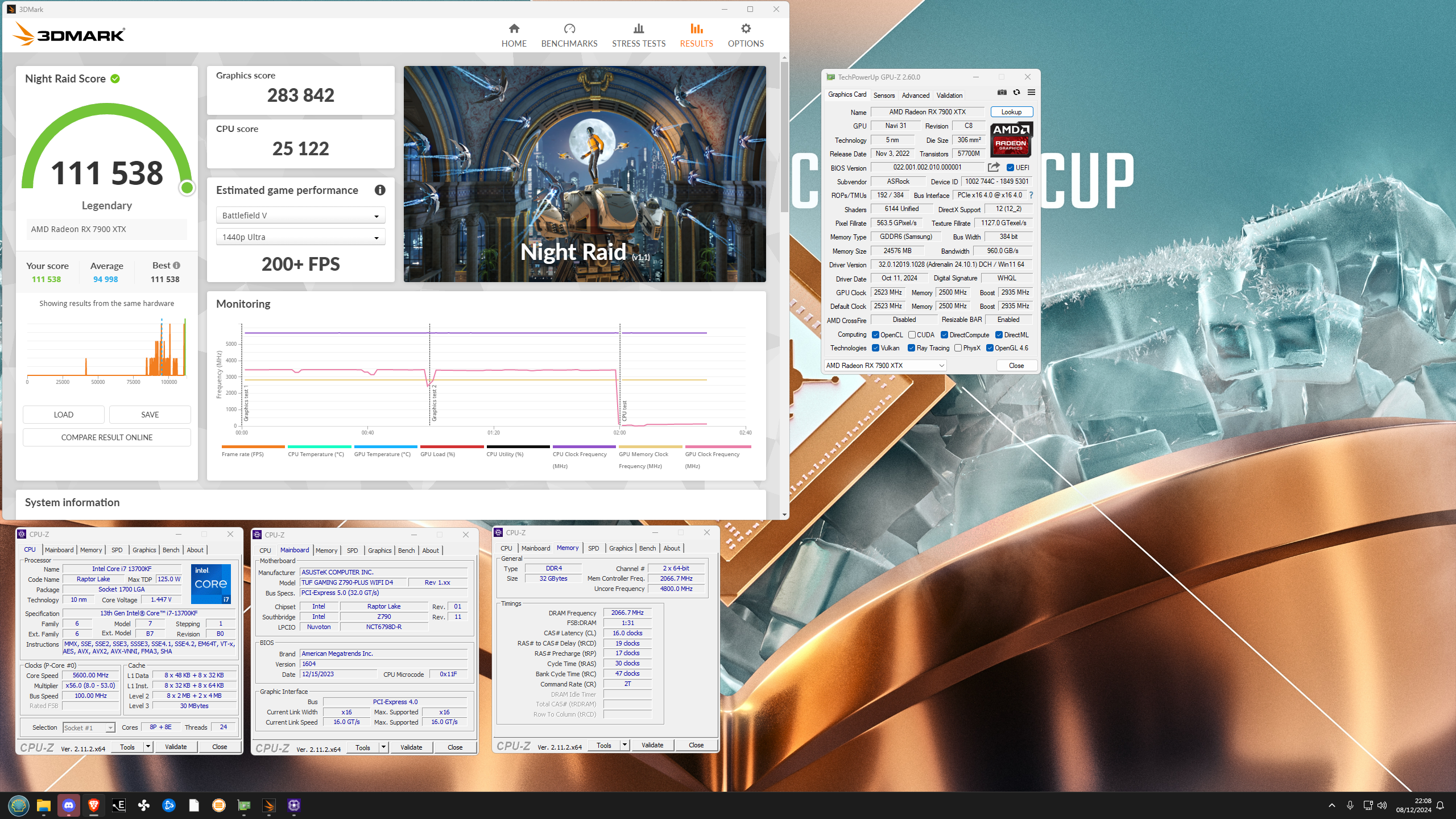The width and height of the screenshot is (1456, 819).
Task: Toggle the CUDA checkbox in GPU-Z
Action: [x=912, y=335]
